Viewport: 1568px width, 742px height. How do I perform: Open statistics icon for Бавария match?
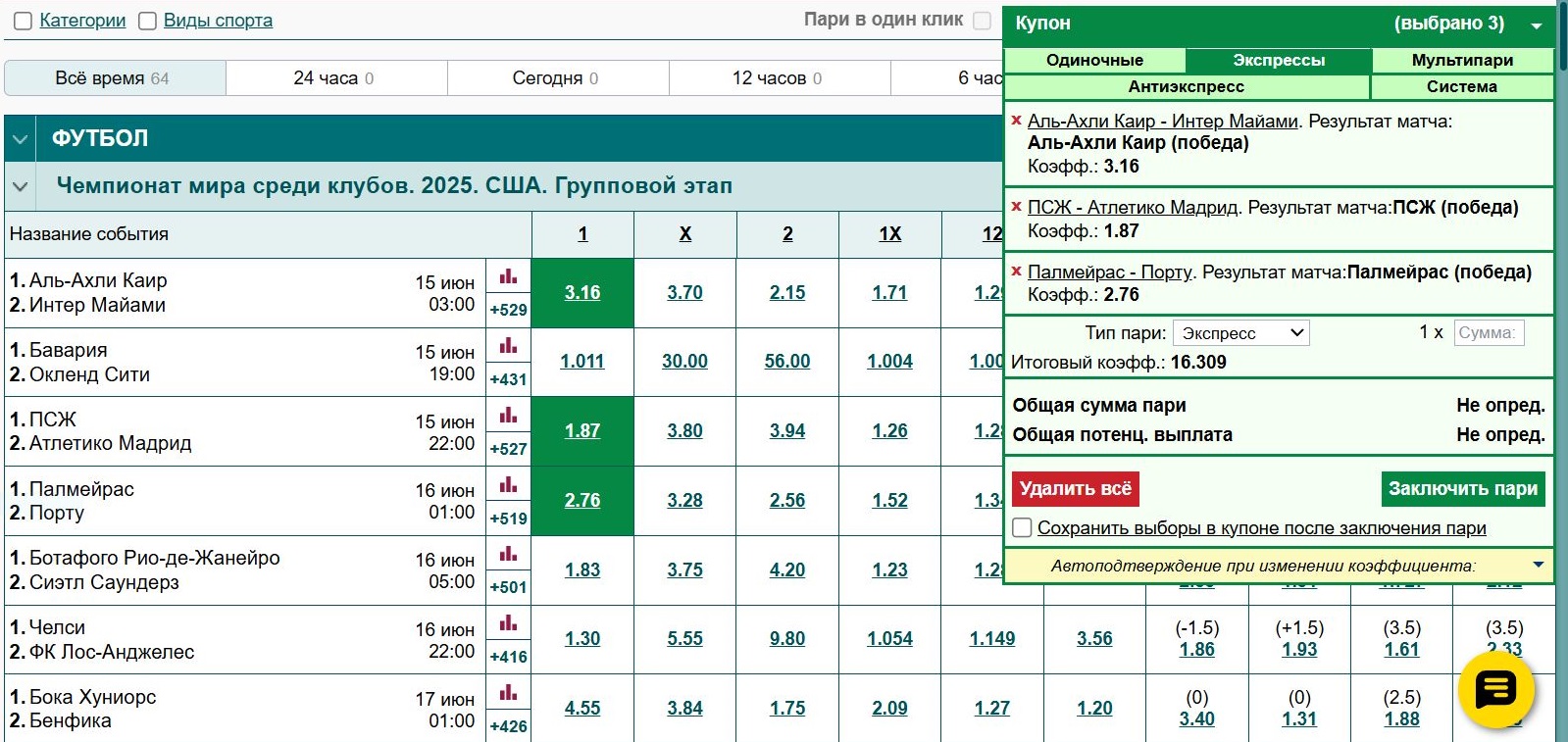[x=508, y=345]
